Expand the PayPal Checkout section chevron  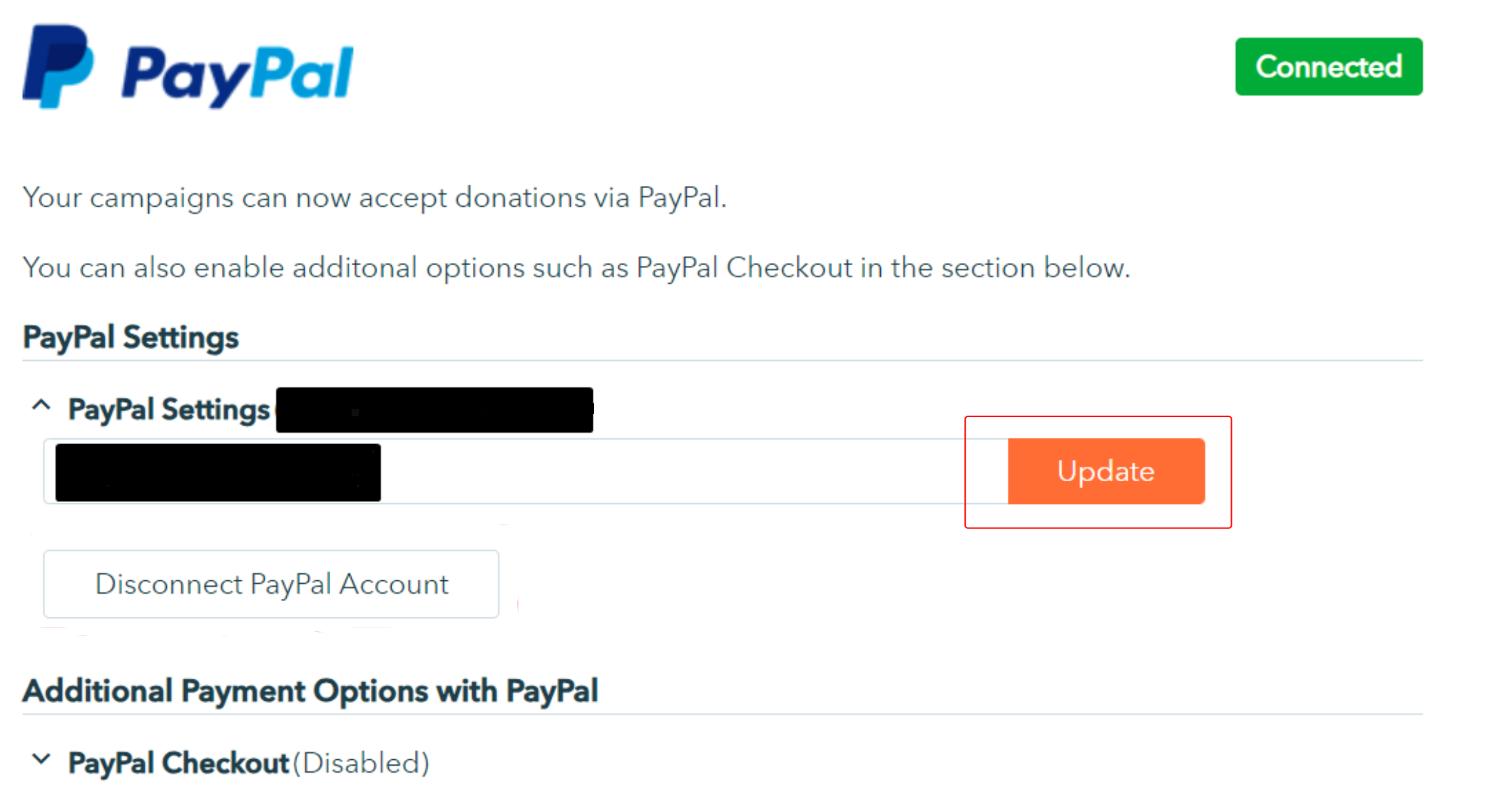coord(41,760)
